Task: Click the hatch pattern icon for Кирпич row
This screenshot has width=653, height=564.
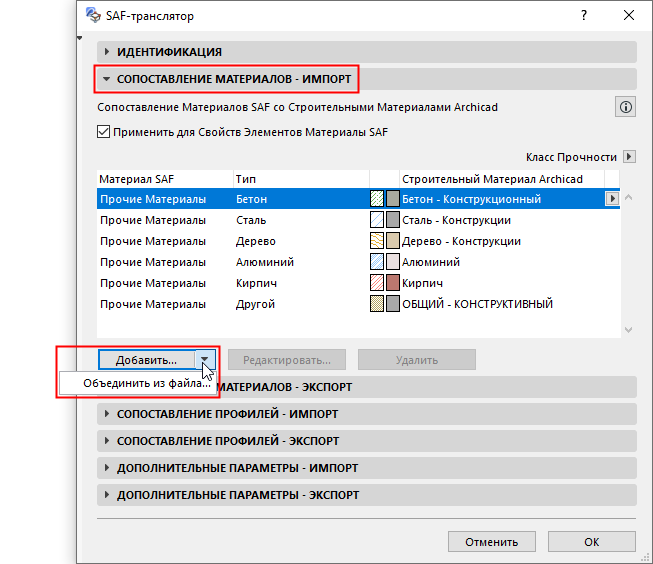Action: tap(377, 283)
